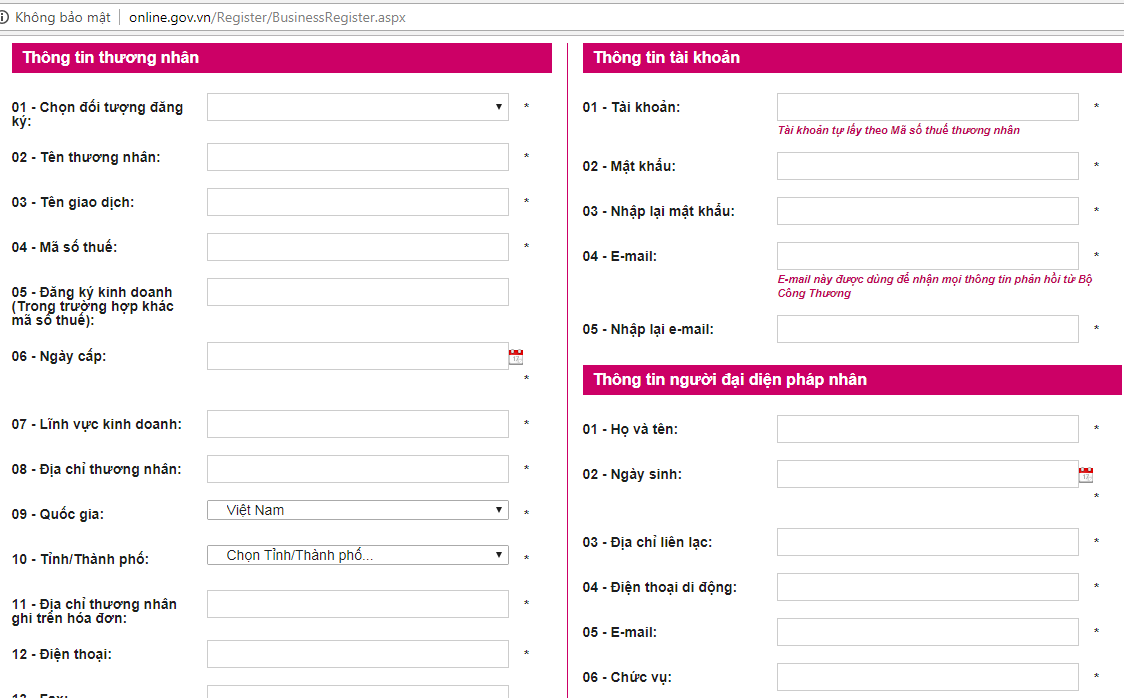The height and width of the screenshot is (698, 1132).
Task: Click the Tên thương nhân input field
Action: point(357,157)
